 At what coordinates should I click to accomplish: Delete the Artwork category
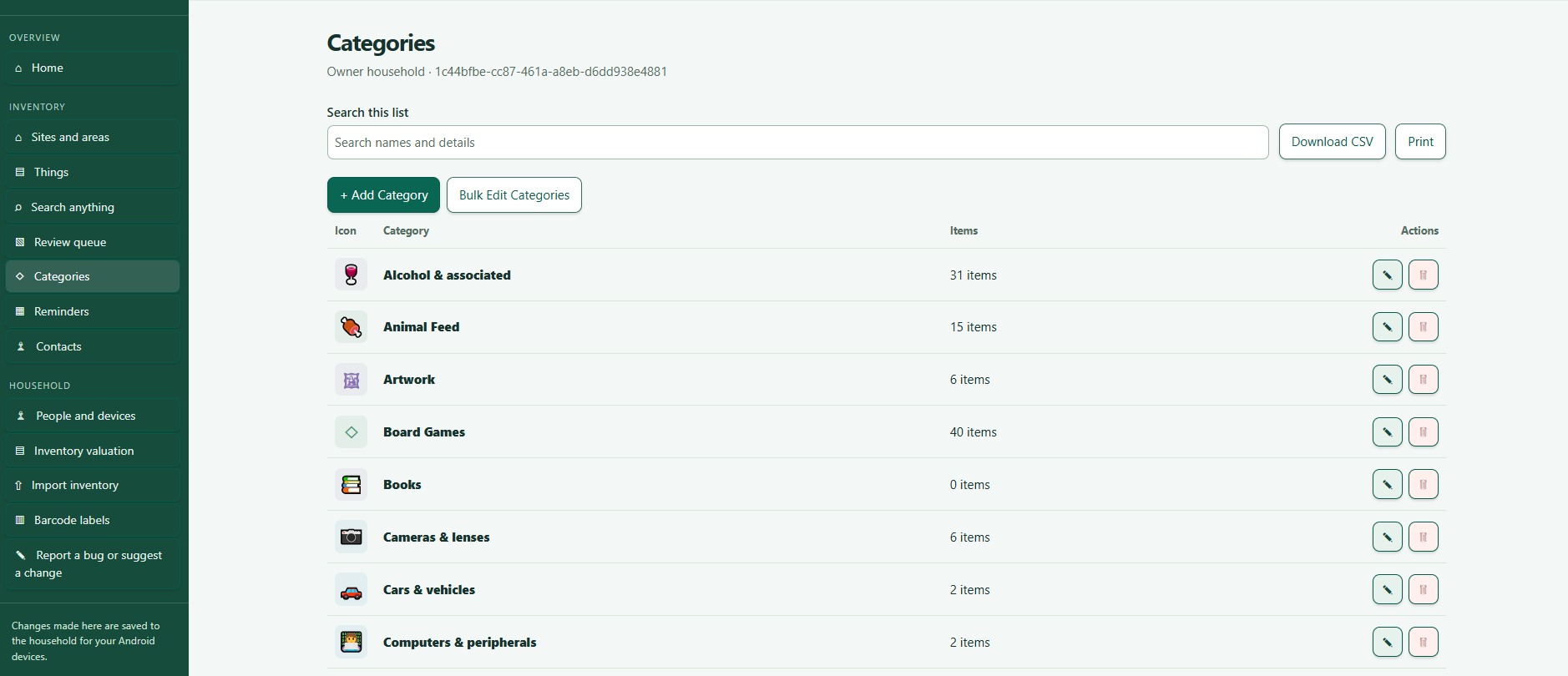pos(1423,379)
